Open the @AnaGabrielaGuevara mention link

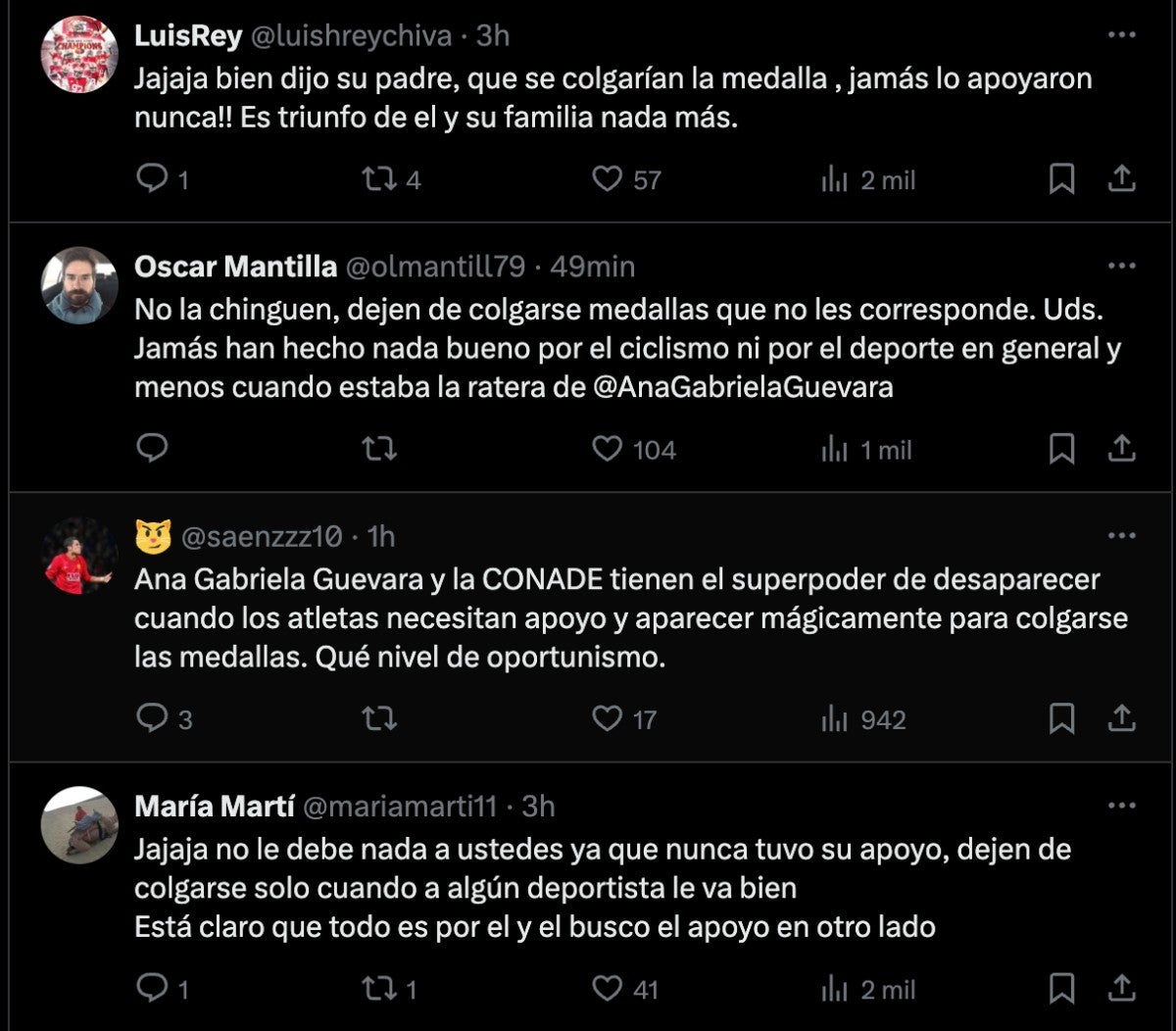point(744,387)
